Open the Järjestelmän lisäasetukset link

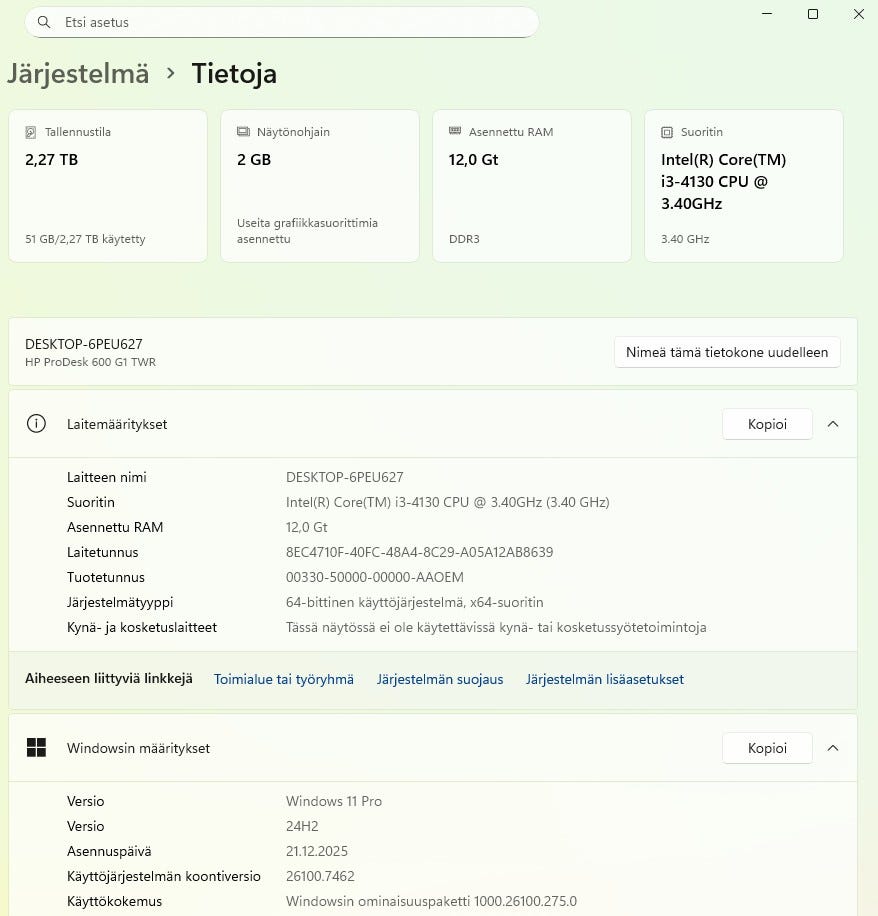point(605,679)
